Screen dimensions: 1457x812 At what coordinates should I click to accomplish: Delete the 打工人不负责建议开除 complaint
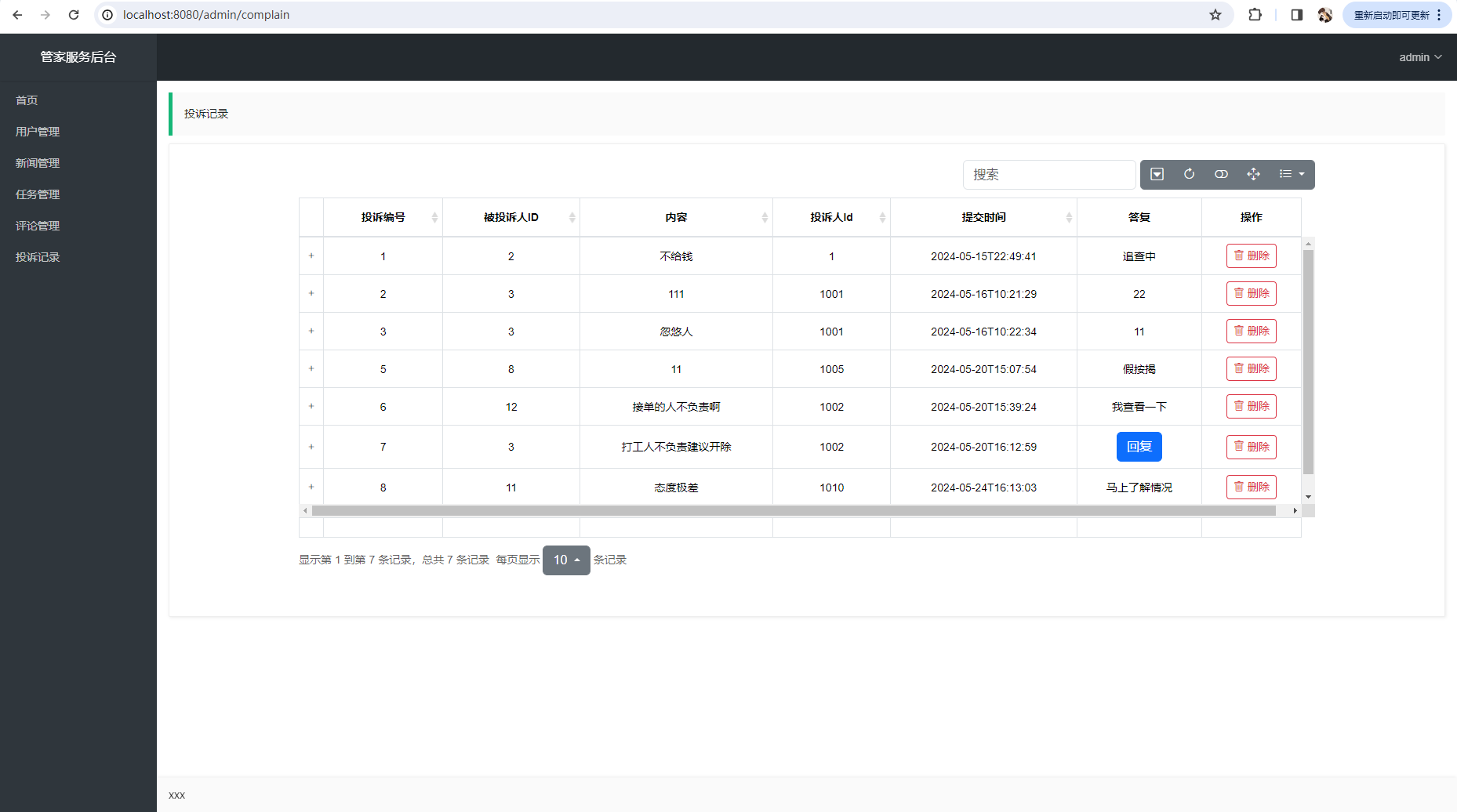pyautogui.click(x=1252, y=447)
